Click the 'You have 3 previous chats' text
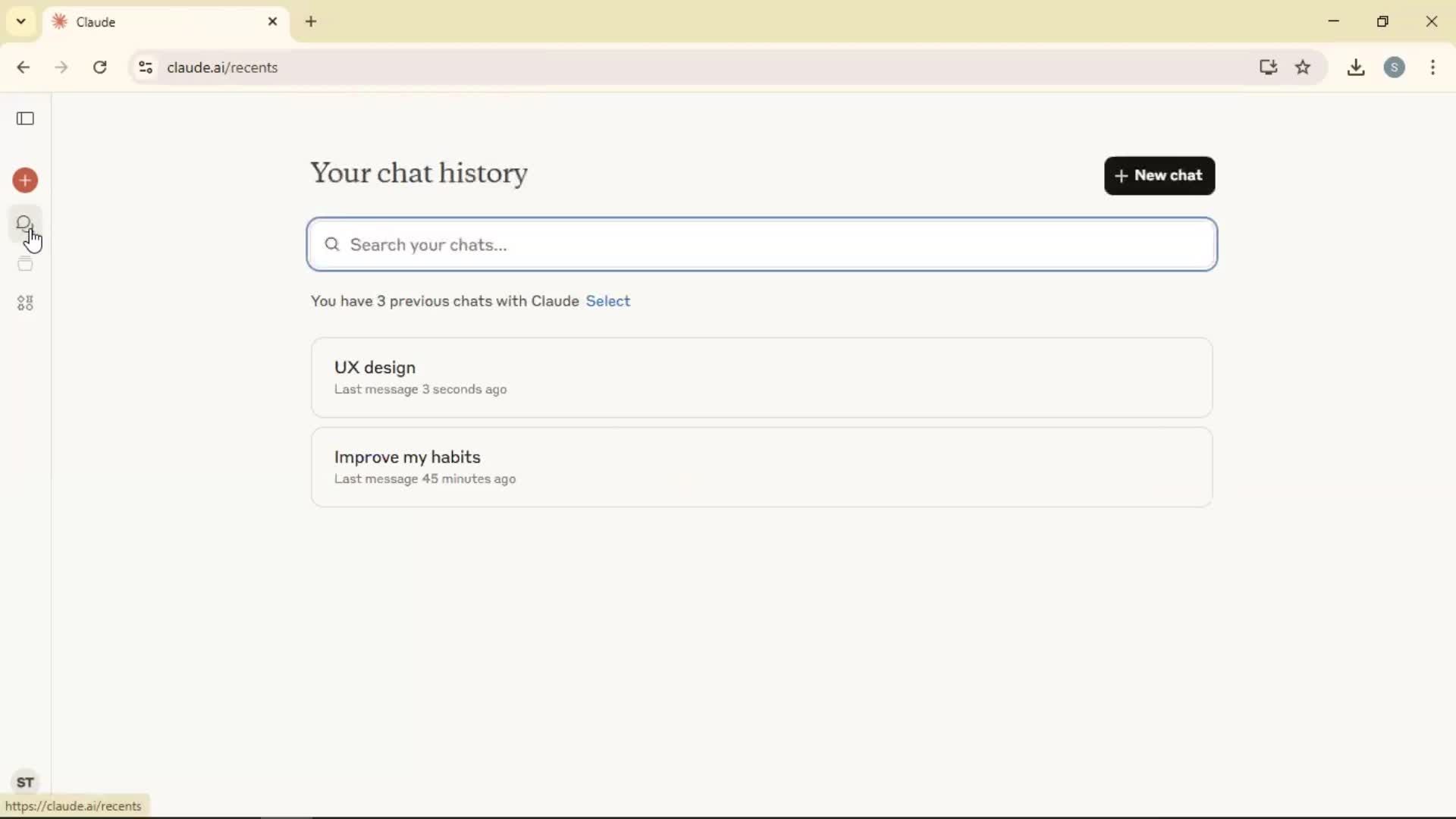The width and height of the screenshot is (1456, 819). click(x=445, y=301)
